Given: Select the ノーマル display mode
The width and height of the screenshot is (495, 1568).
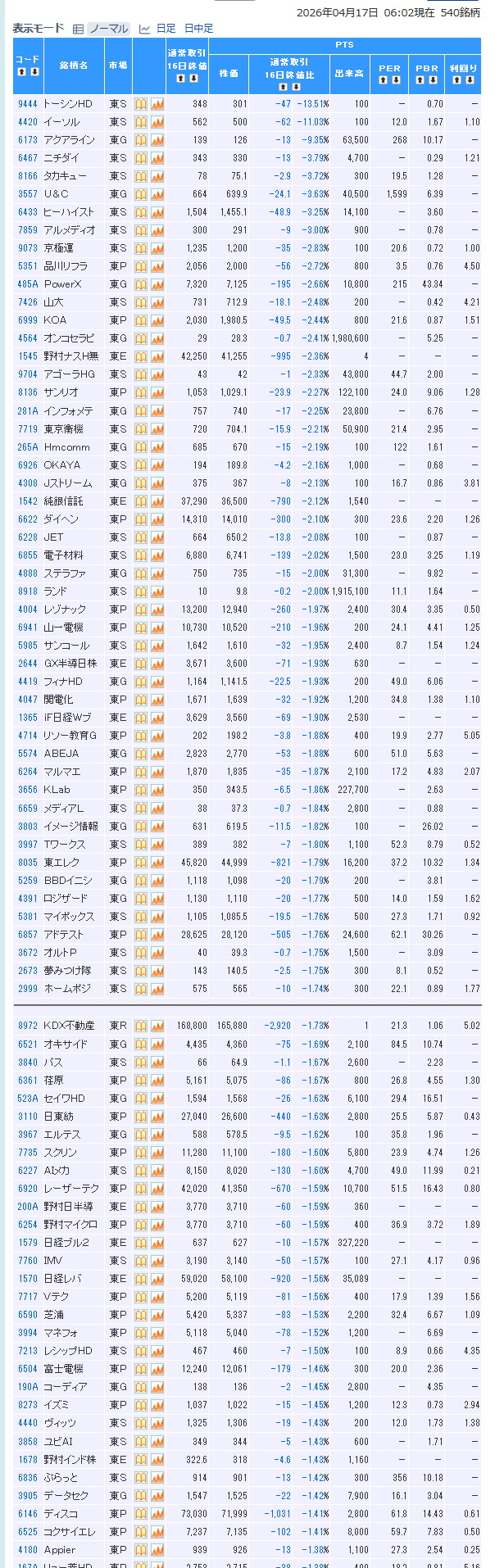Looking at the screenshot, I should 108,29.
